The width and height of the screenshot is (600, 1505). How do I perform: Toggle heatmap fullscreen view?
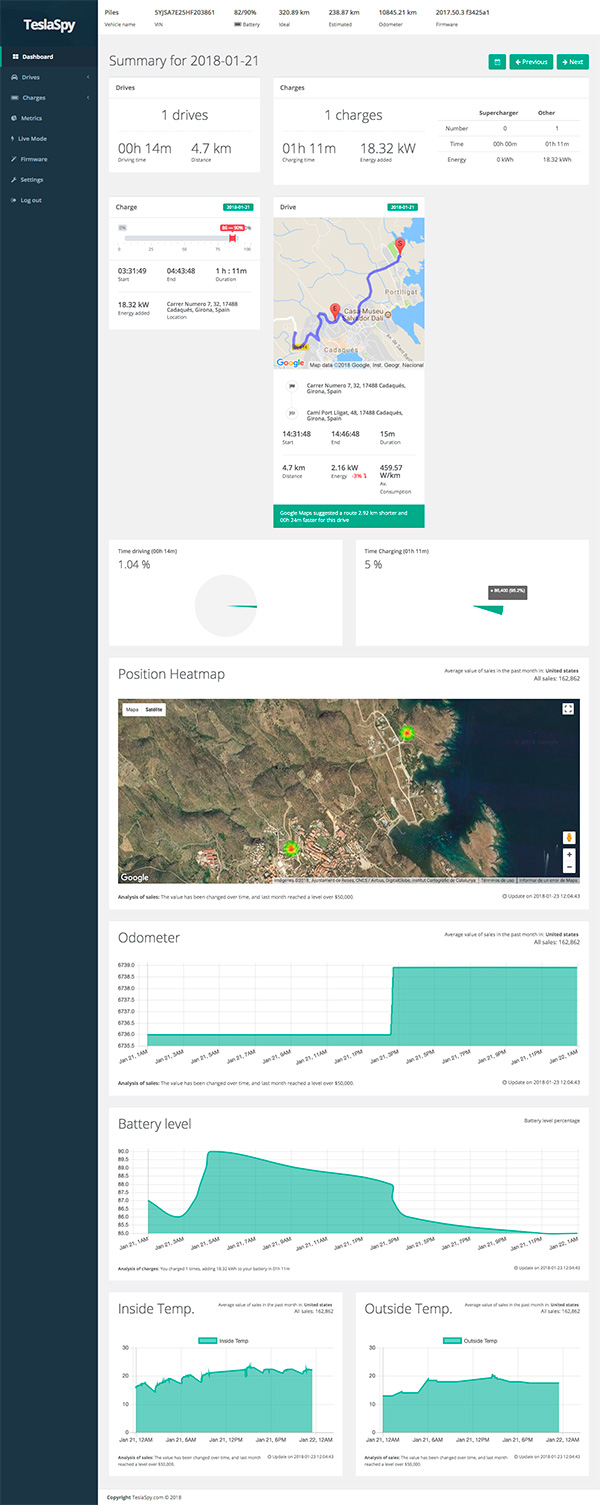point(568,709)
